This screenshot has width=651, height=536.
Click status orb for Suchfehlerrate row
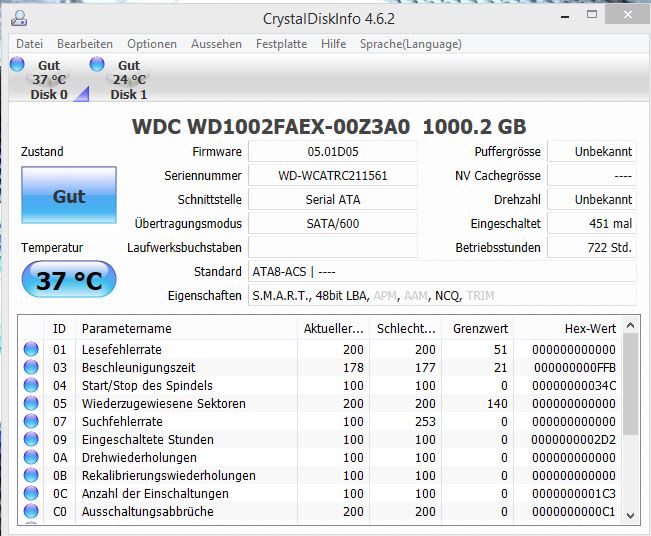tap(31, 421)
